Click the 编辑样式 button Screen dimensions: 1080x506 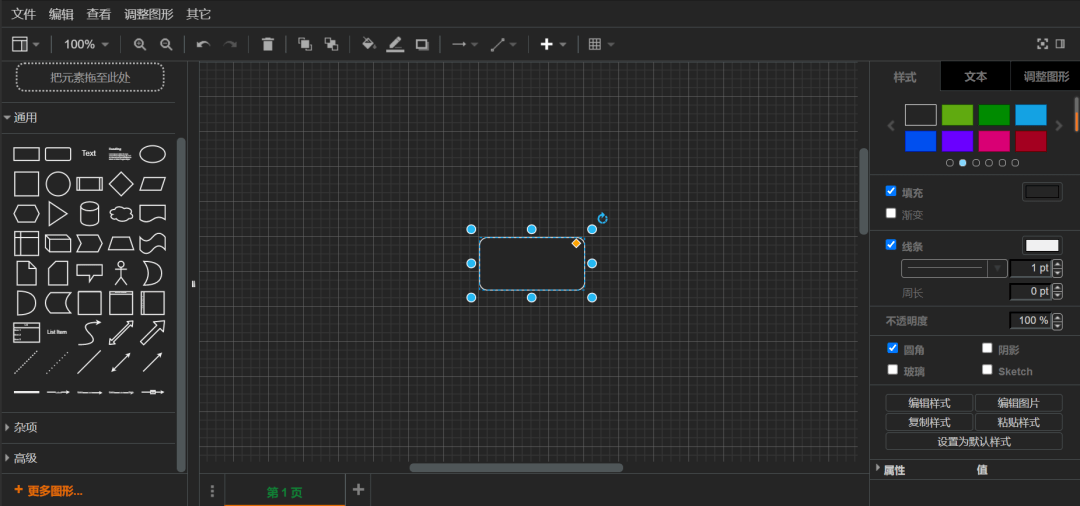(x=929, y=403)
